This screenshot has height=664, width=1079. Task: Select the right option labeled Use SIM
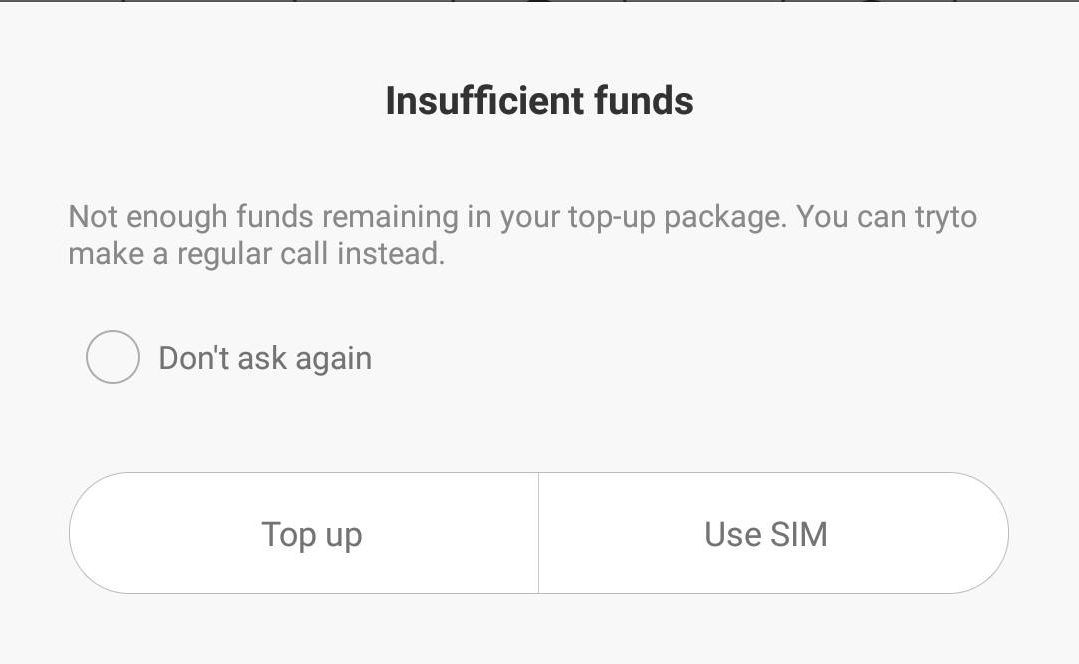766,534
